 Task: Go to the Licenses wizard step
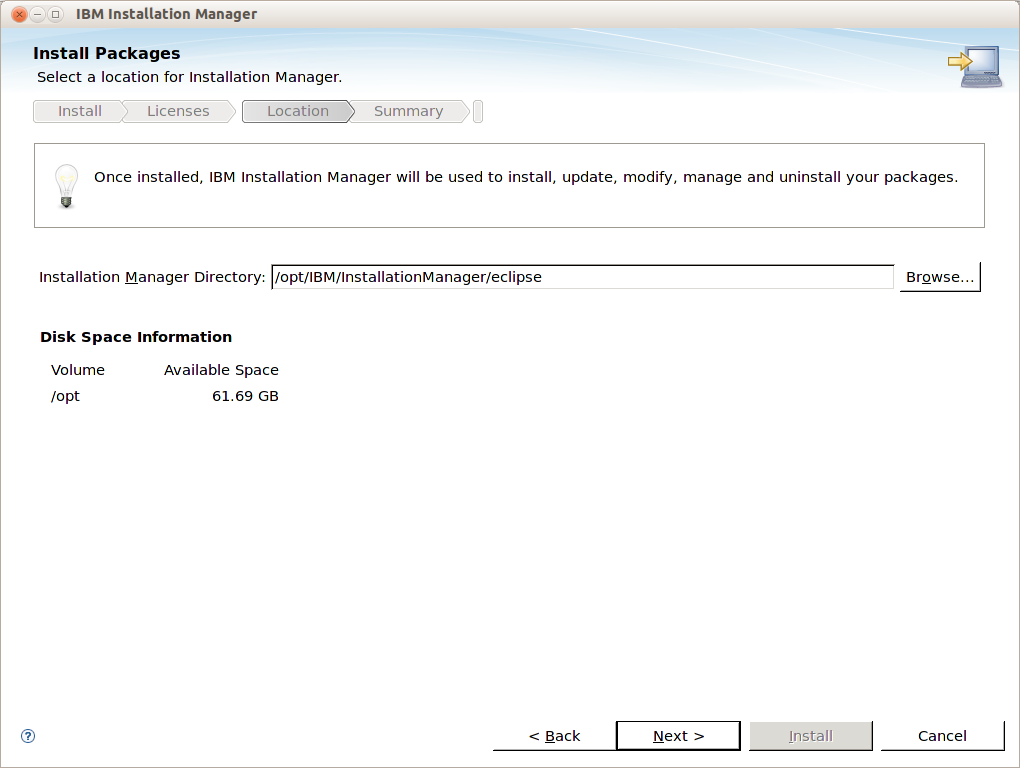[x=178, y=111]
